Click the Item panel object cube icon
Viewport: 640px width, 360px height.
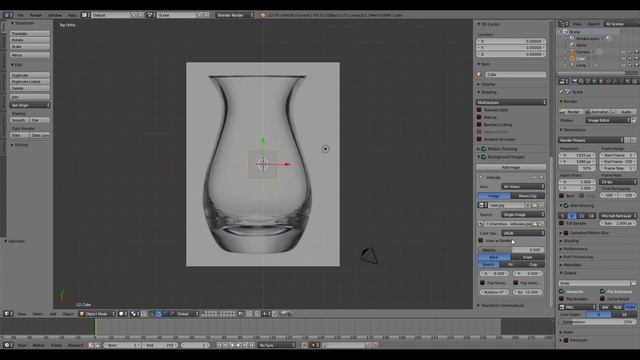(x=480, y=74)
